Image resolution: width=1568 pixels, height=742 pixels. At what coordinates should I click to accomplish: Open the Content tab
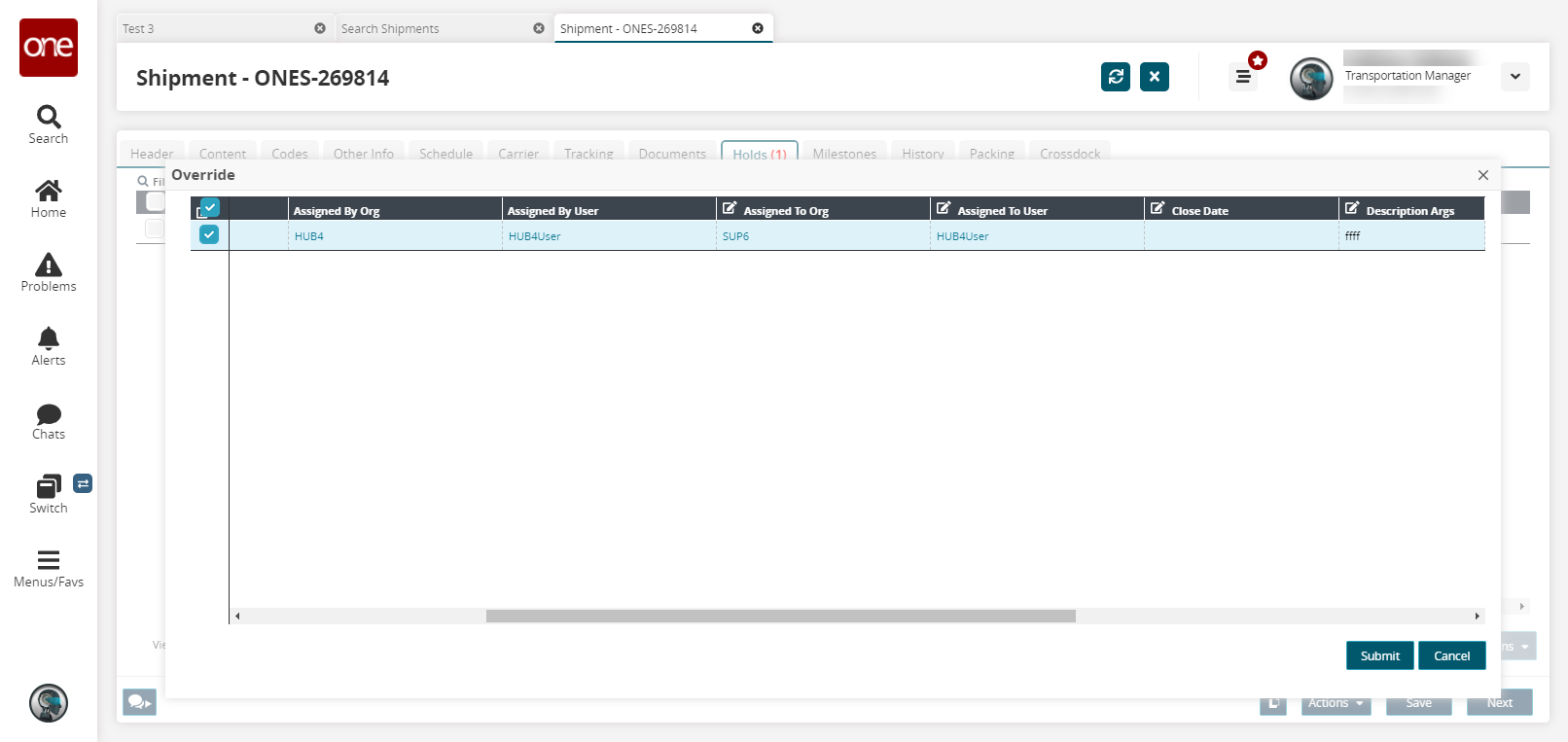coord(223,153)
